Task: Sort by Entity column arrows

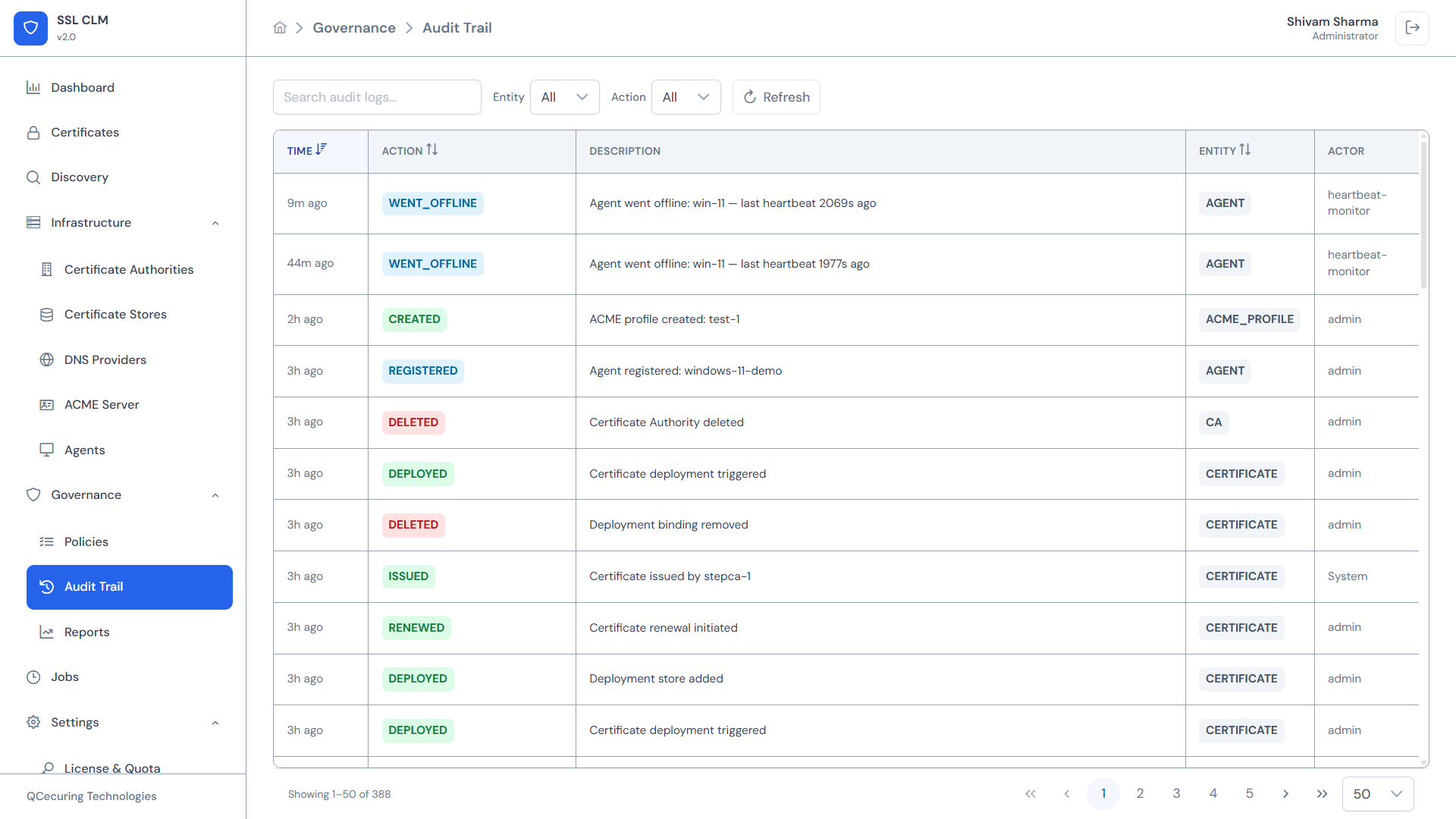Action: [x=1245, y=150]
